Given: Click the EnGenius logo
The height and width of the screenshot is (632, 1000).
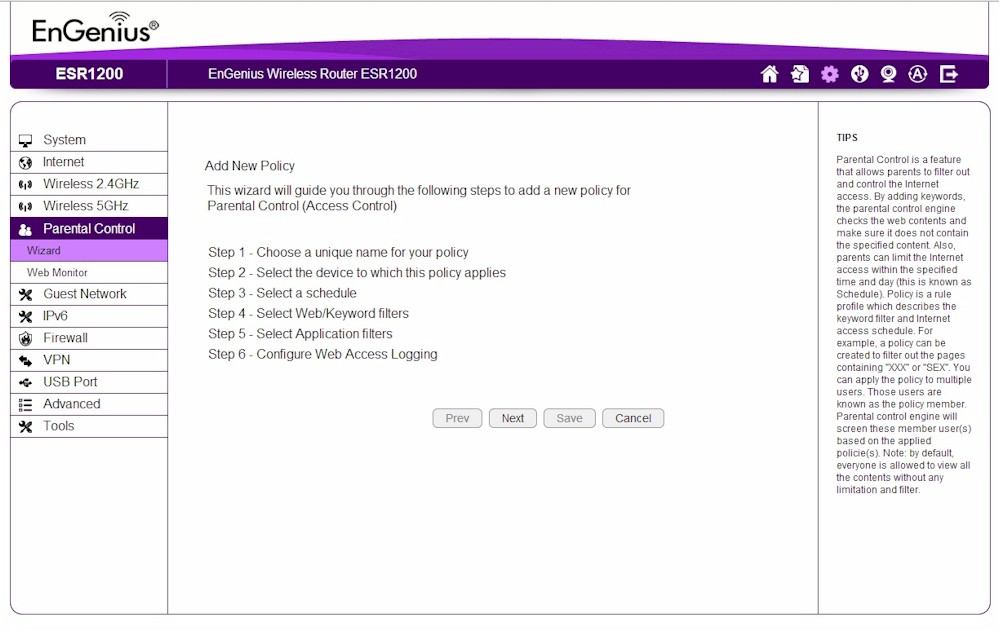Looking at the screenshot, I should 95,28.
